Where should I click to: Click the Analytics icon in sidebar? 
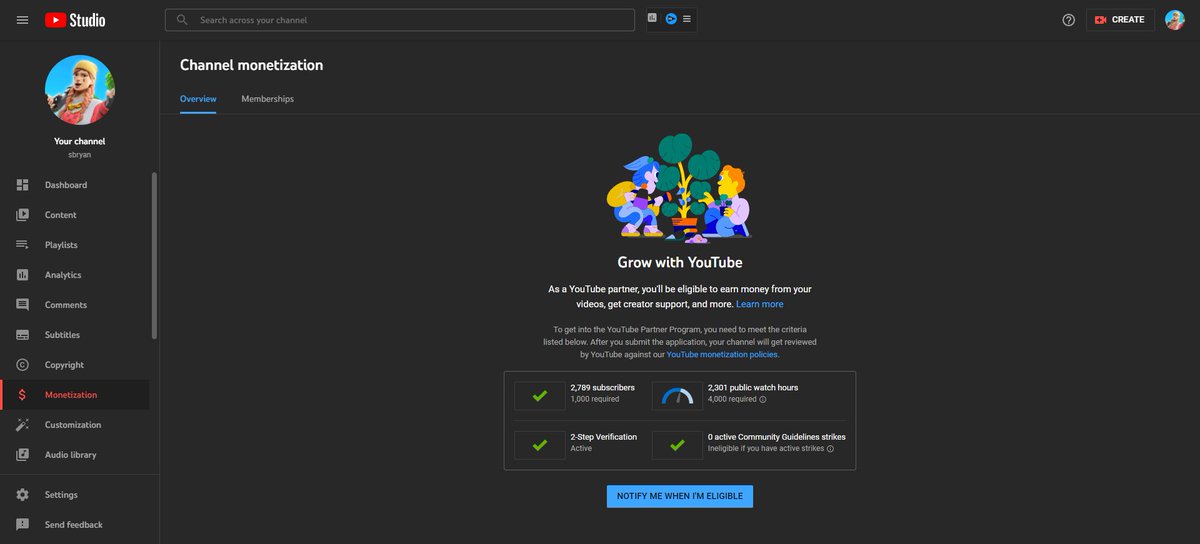22,275
